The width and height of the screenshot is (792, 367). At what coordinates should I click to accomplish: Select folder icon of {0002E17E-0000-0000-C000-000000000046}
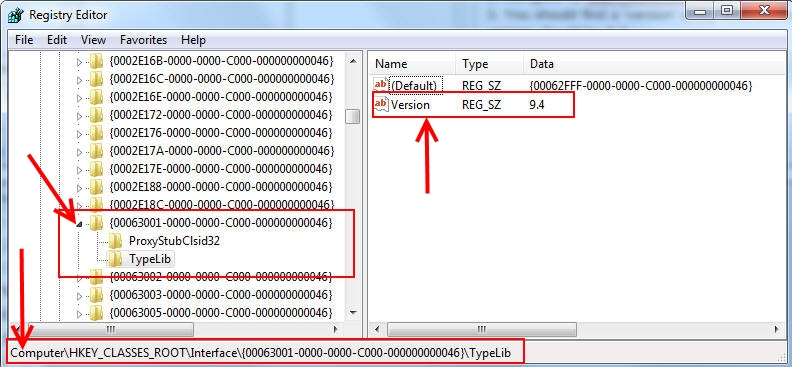[96, 168]
